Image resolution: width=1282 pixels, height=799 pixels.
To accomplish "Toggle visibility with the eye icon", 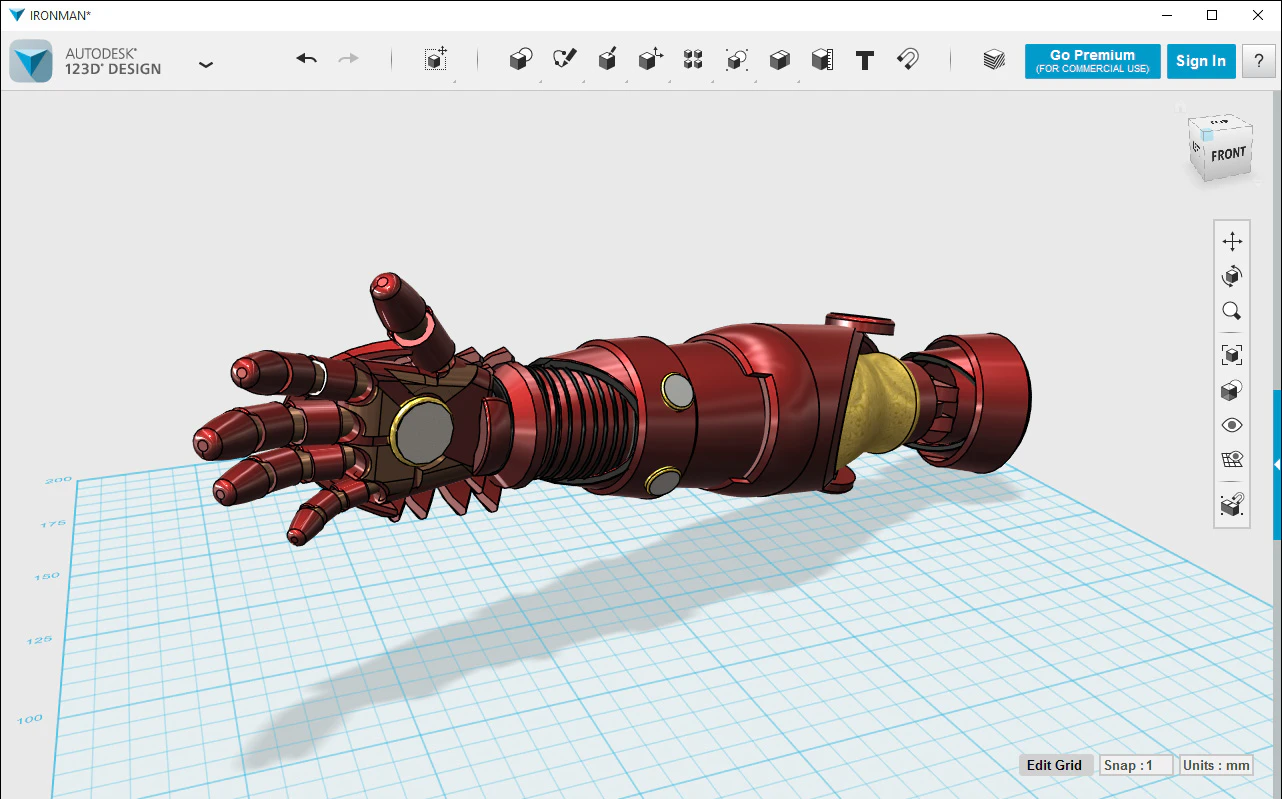I will point(1232,425).
